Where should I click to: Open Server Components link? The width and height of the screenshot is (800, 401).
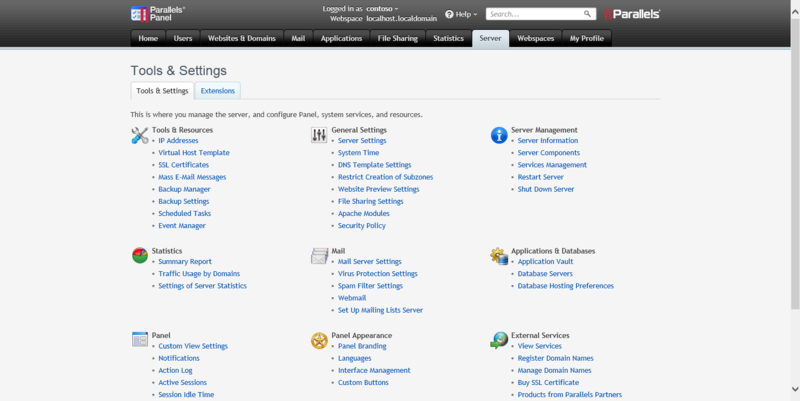pyautogui.click(x=549, y=153)
